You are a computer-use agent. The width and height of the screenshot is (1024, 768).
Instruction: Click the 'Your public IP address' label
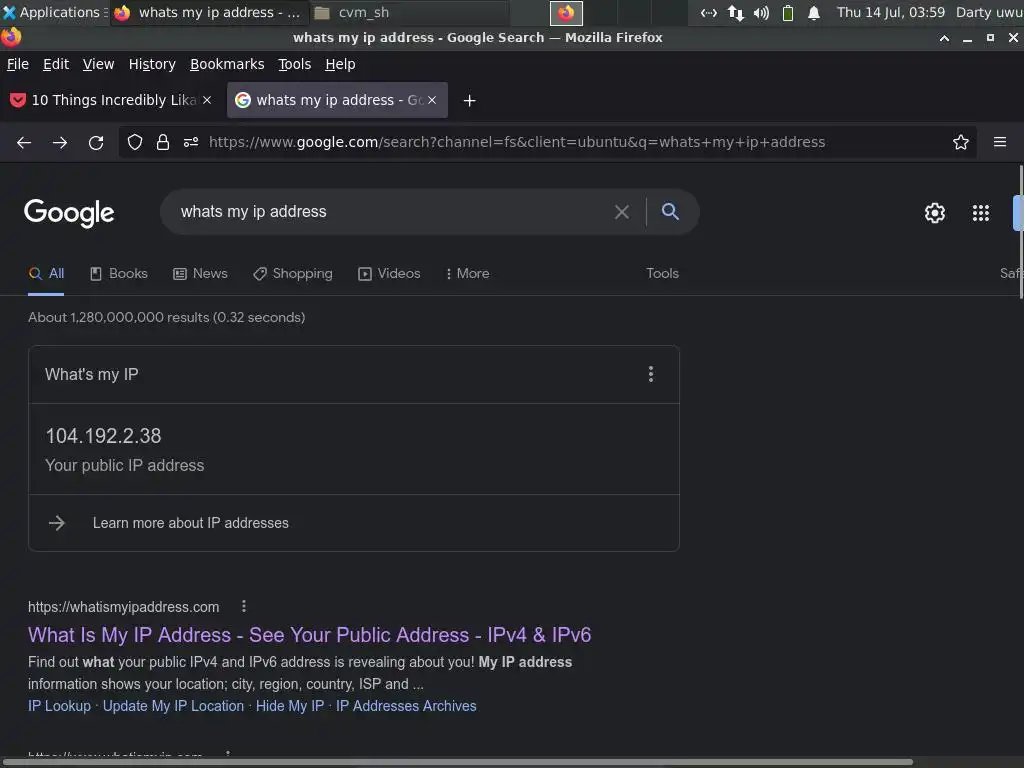tap(125, 466)
